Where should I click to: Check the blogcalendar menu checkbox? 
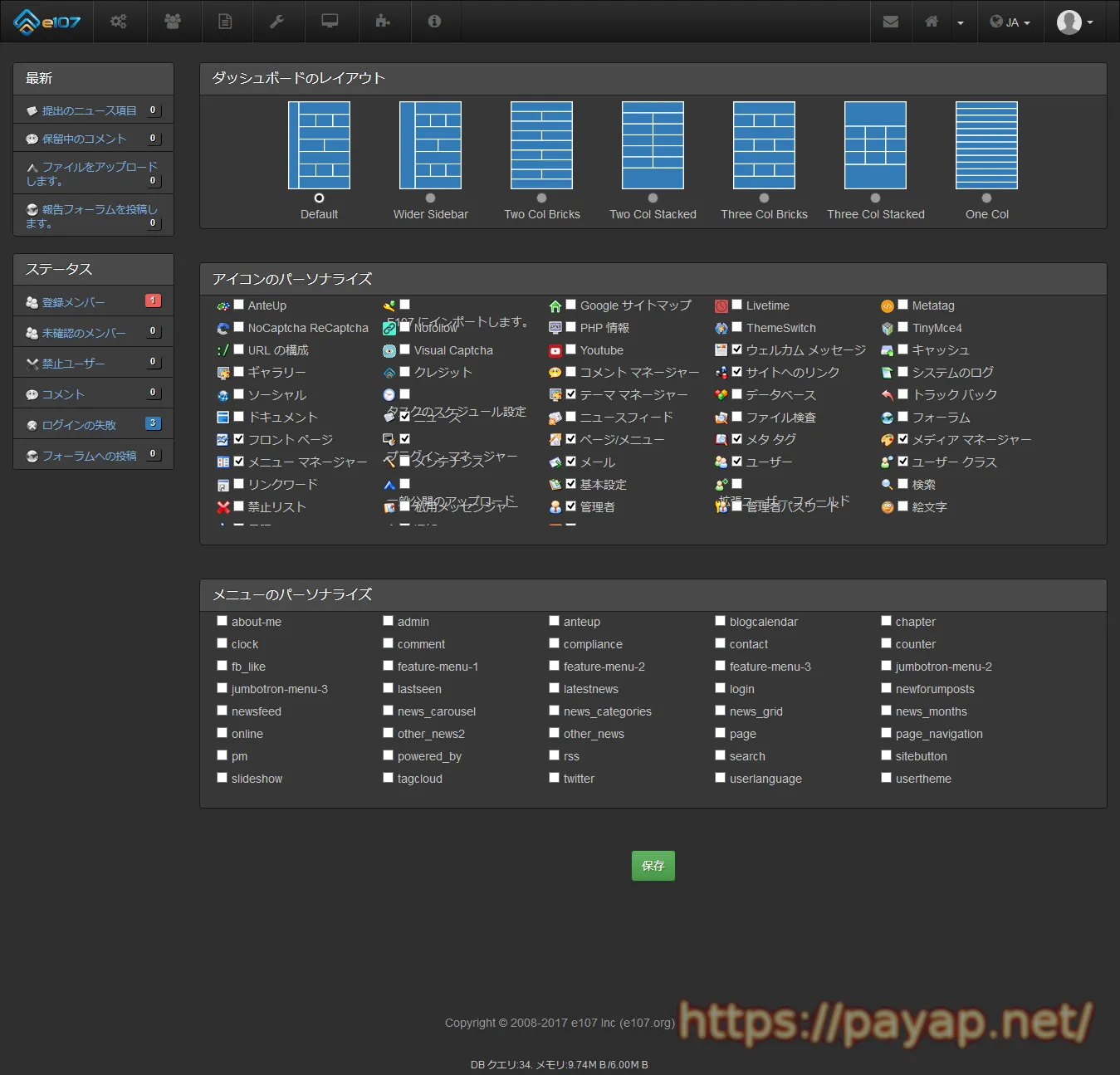pos(721,621)
